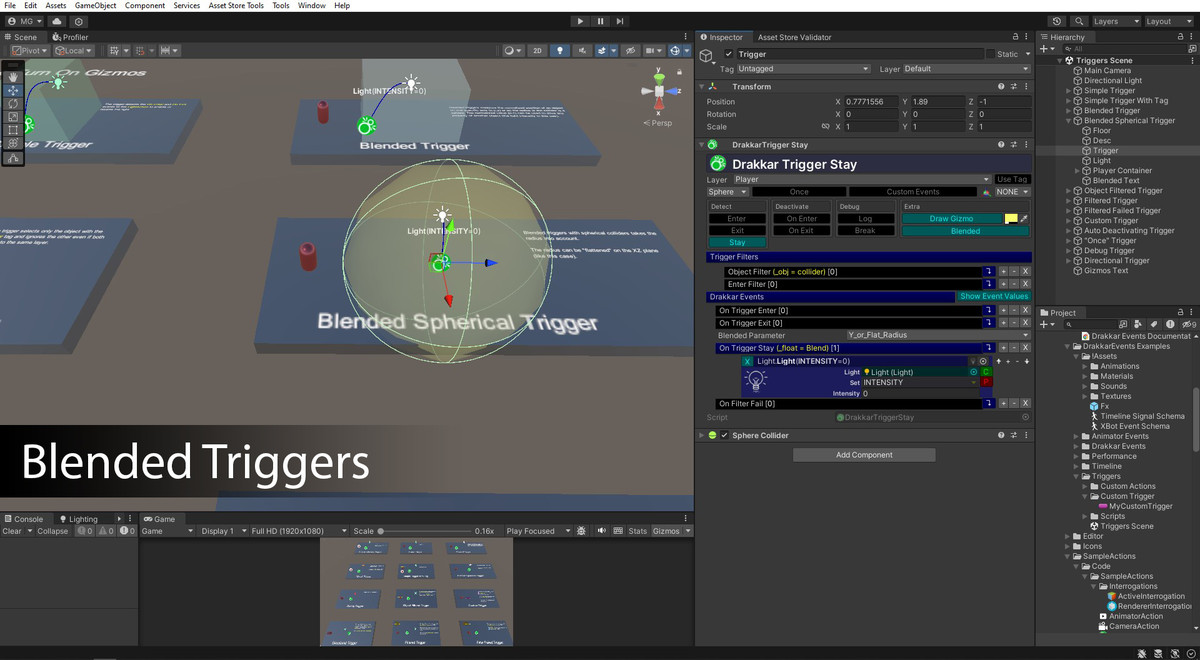The width and height of the screenshot is (1200, 660).
Task: Click the Position Y value field
Action: point(938,102)
